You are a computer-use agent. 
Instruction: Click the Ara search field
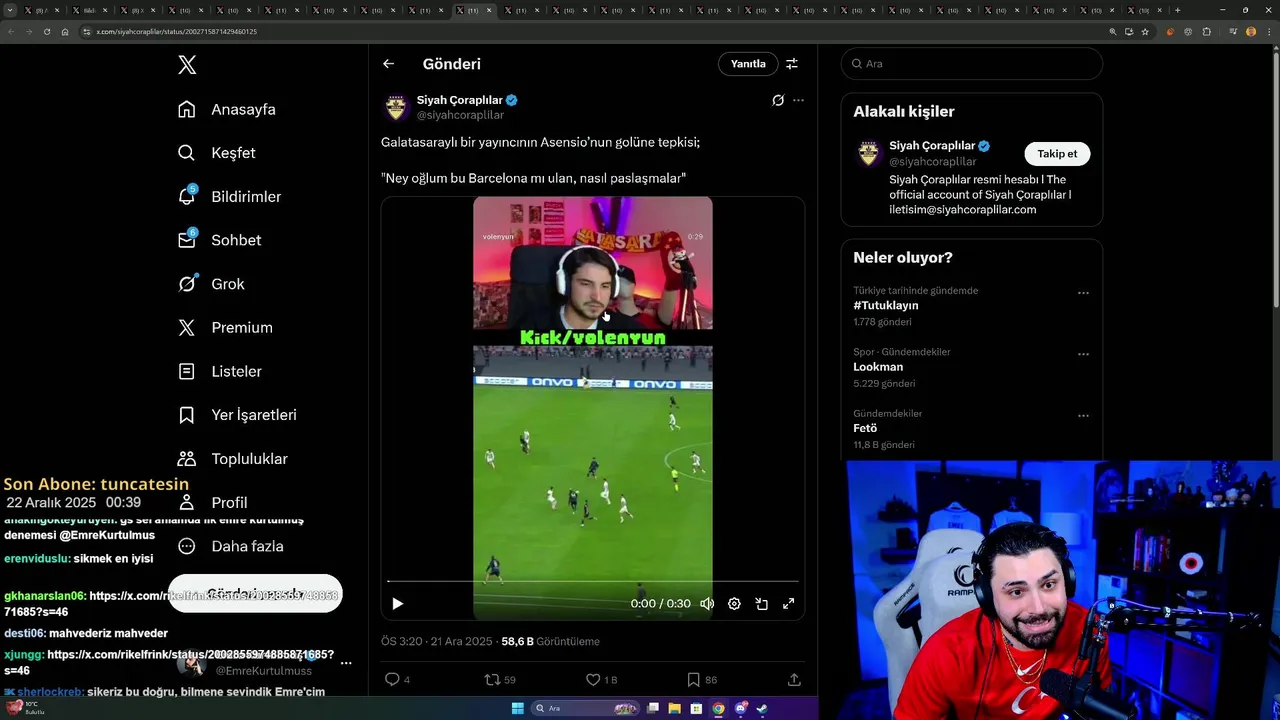971,64
